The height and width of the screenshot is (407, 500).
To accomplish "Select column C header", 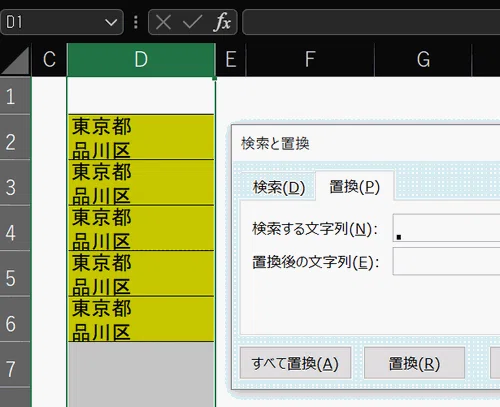I will click(x=49, y=60).
